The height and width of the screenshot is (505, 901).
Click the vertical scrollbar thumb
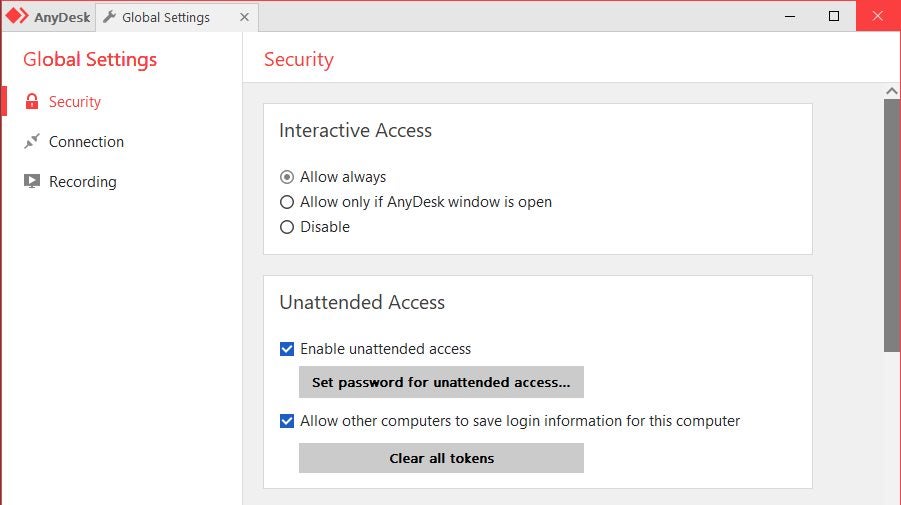coord(892,225)
